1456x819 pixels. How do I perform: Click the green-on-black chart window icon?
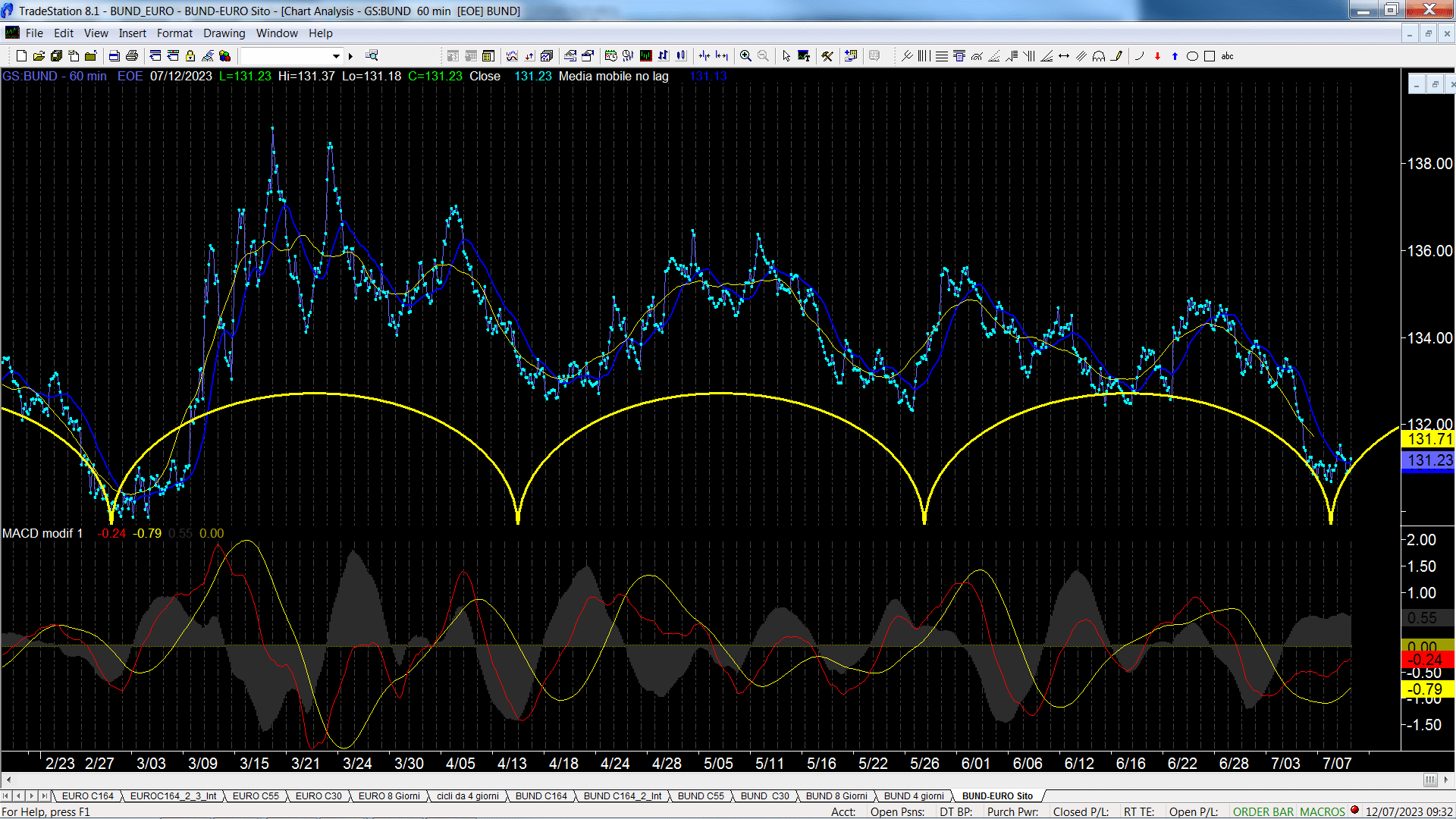click(x=646, y=55)
